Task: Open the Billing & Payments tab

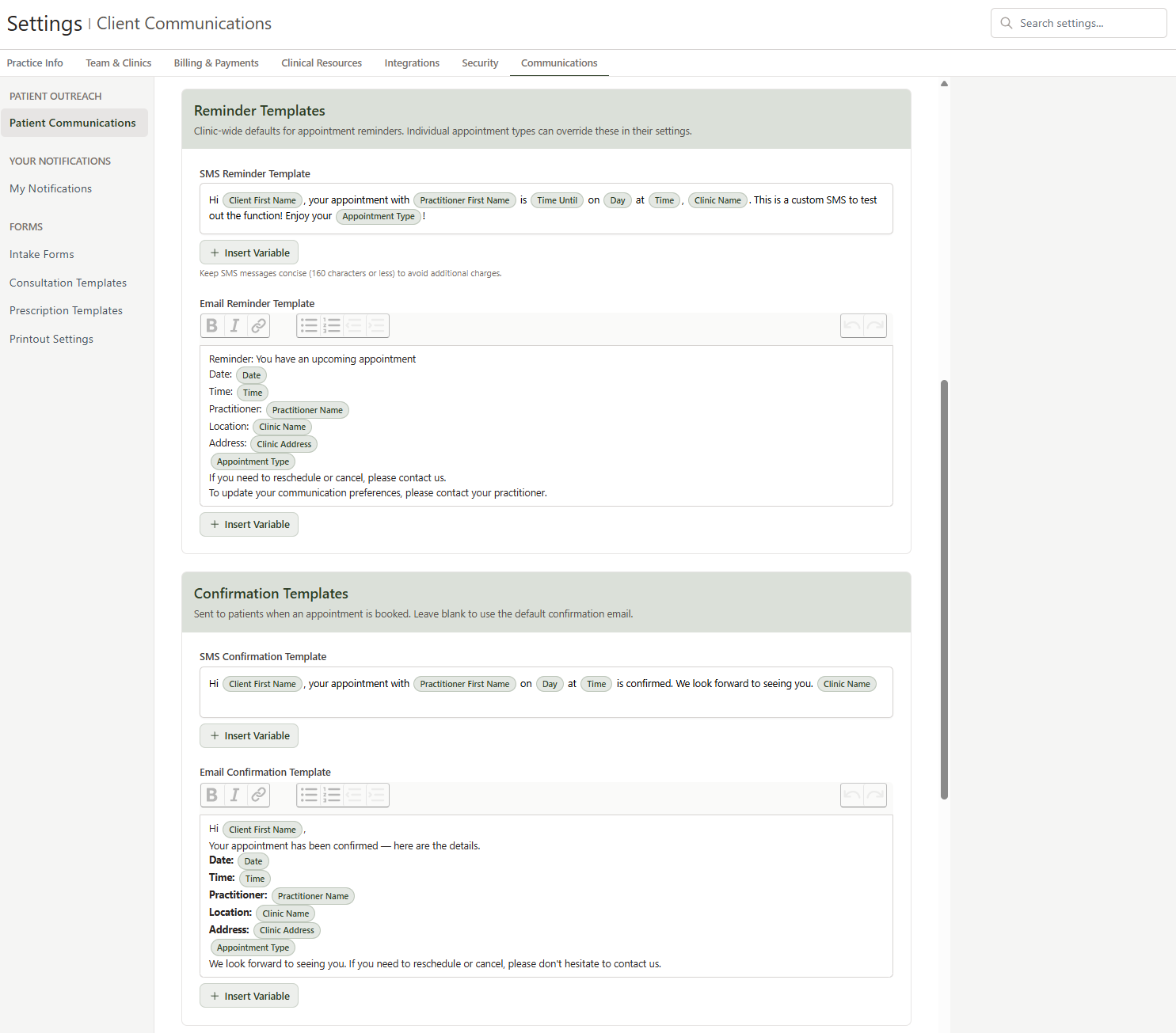Action: point(215,63)
